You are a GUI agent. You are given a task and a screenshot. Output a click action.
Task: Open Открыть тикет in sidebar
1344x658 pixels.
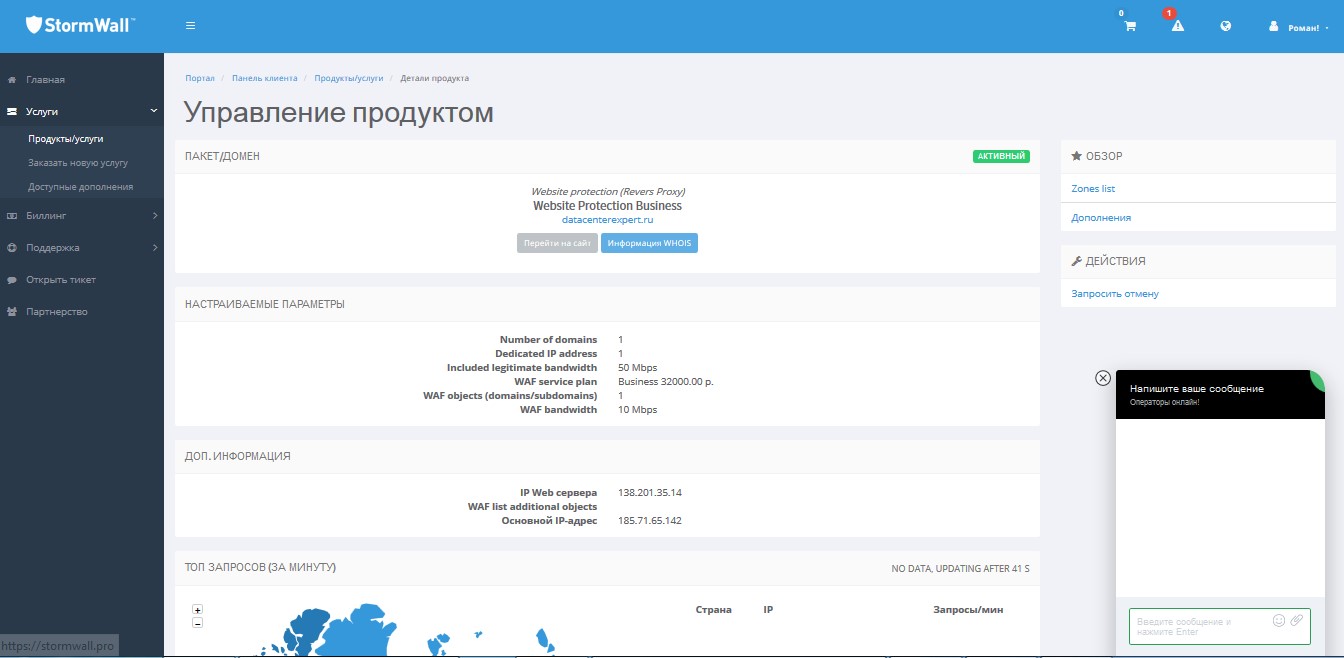pyautogui.click(x=61, y=279)
